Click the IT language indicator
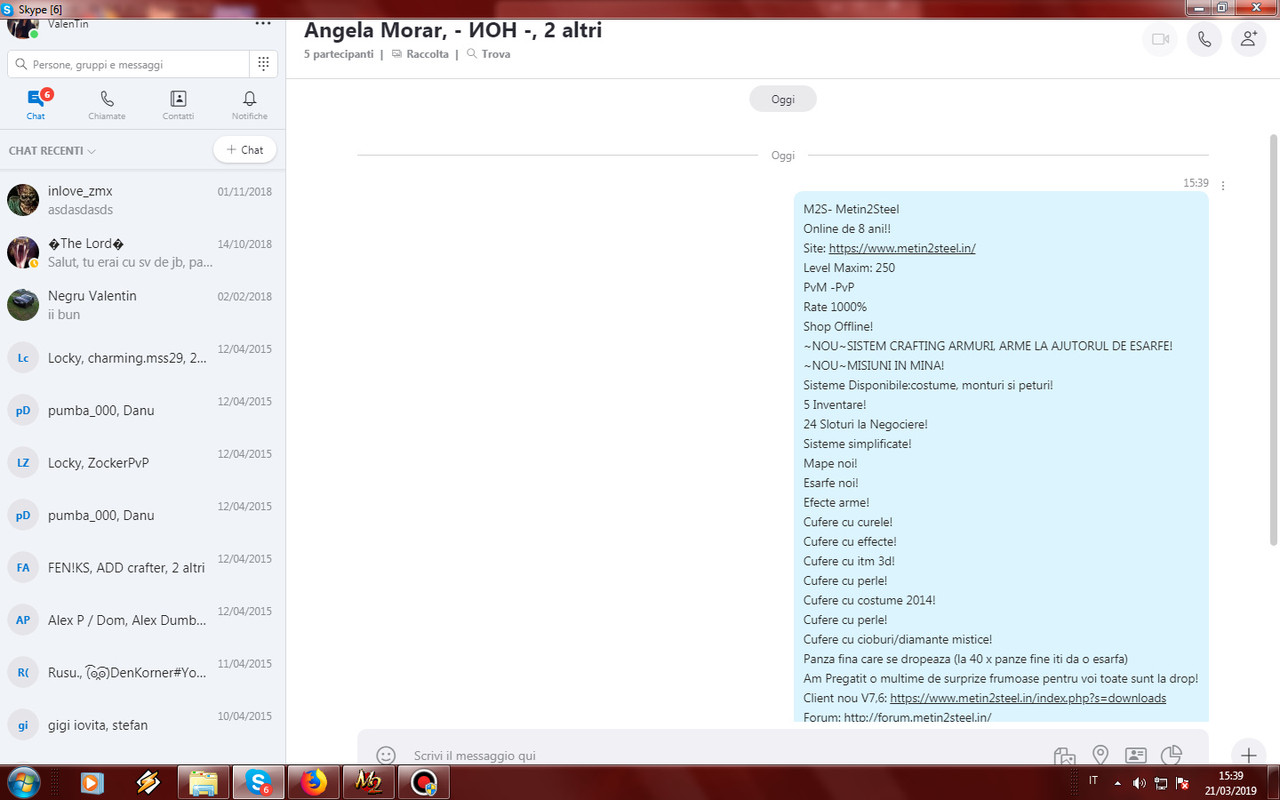Viewport: 1280px width, 800px height. click(1093, 780)
